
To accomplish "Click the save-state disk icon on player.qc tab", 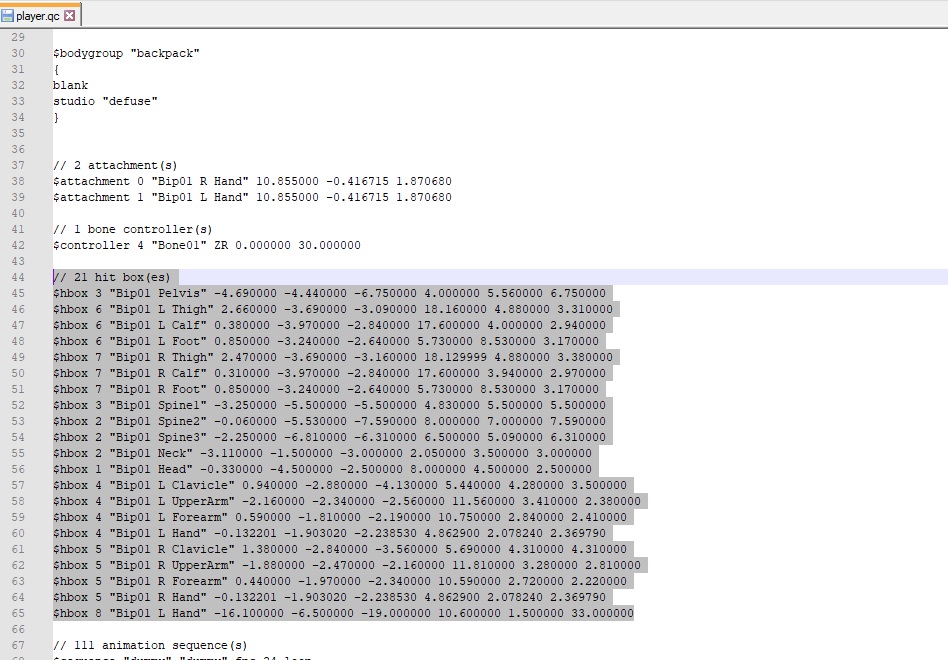I will point(7,16).
